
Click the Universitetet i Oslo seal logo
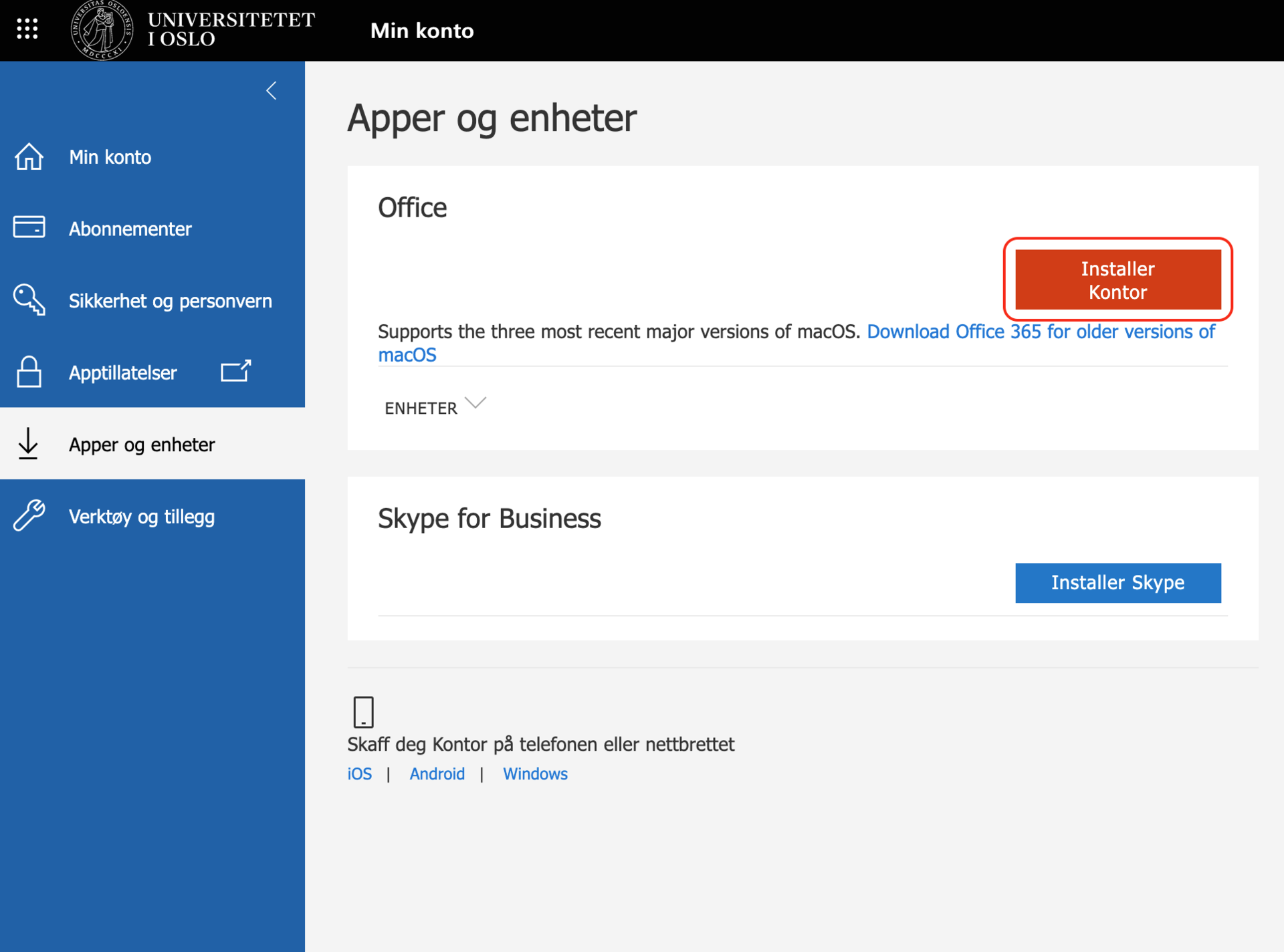tap(102, 30)
